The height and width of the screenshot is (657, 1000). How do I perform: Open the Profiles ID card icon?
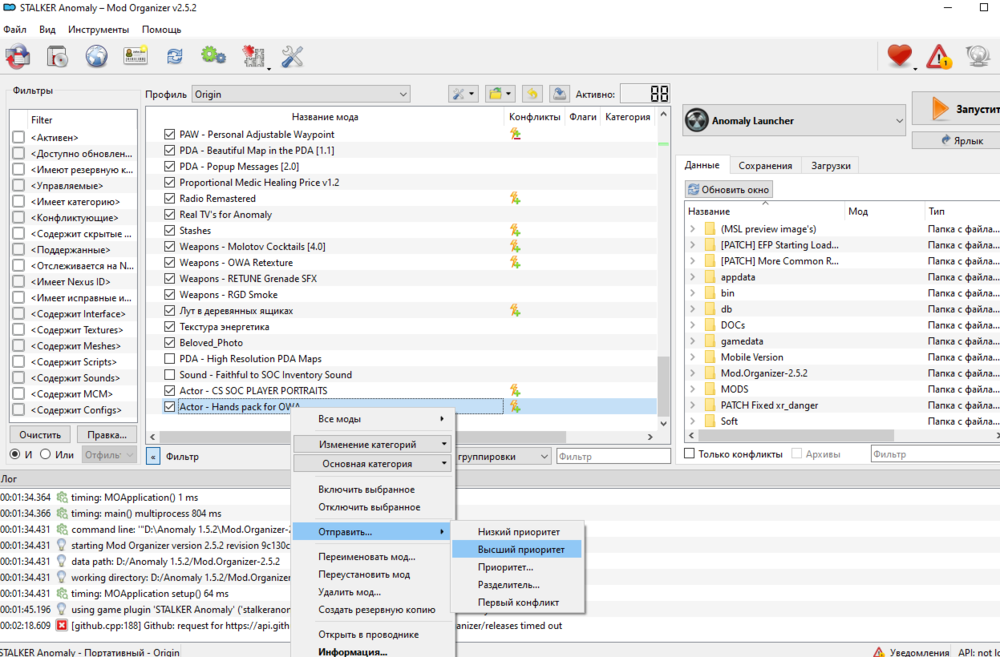[x=135, y=56]
